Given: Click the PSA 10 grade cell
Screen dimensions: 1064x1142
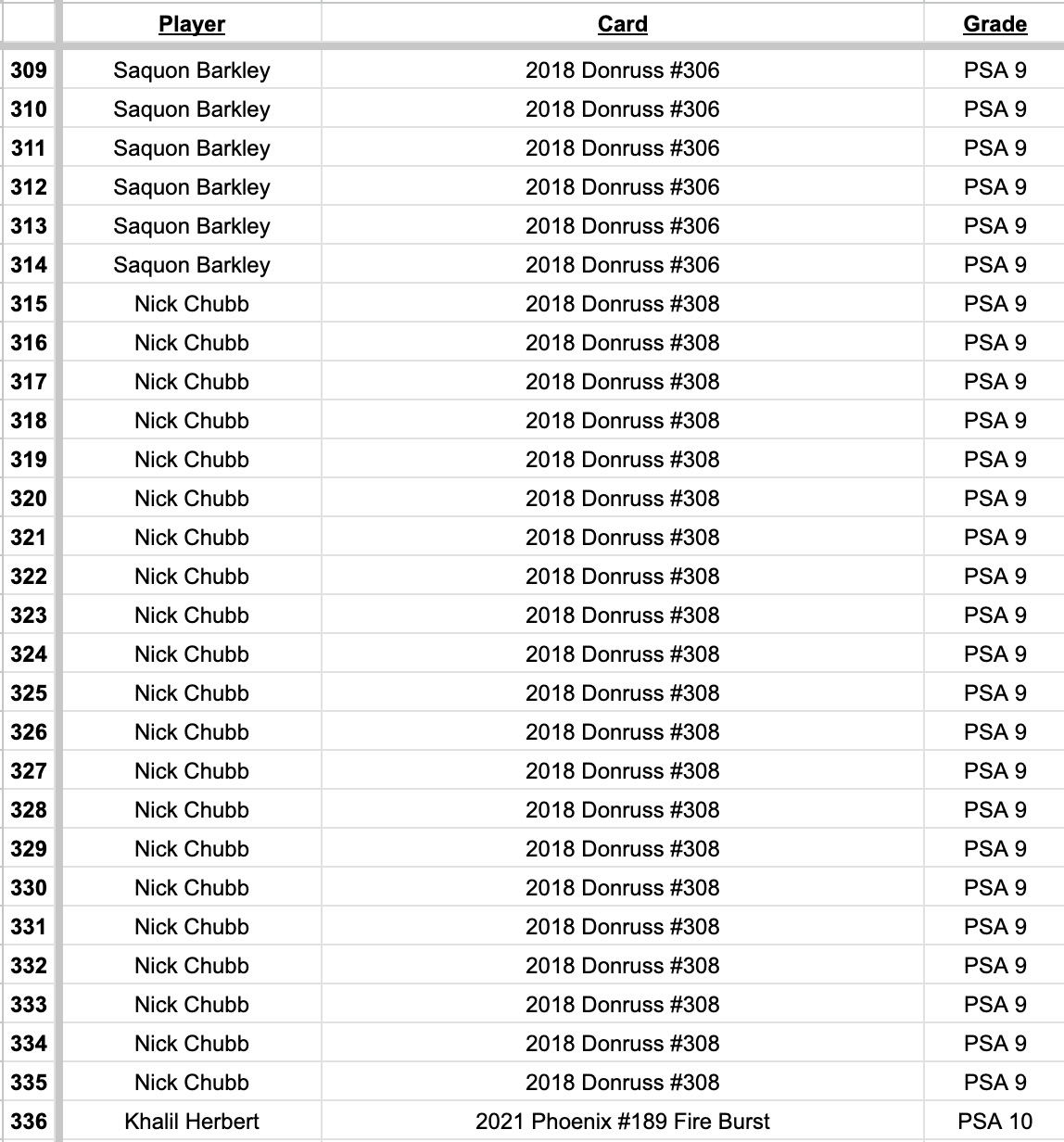Looking at the screenshot, I should (994, 1122).
